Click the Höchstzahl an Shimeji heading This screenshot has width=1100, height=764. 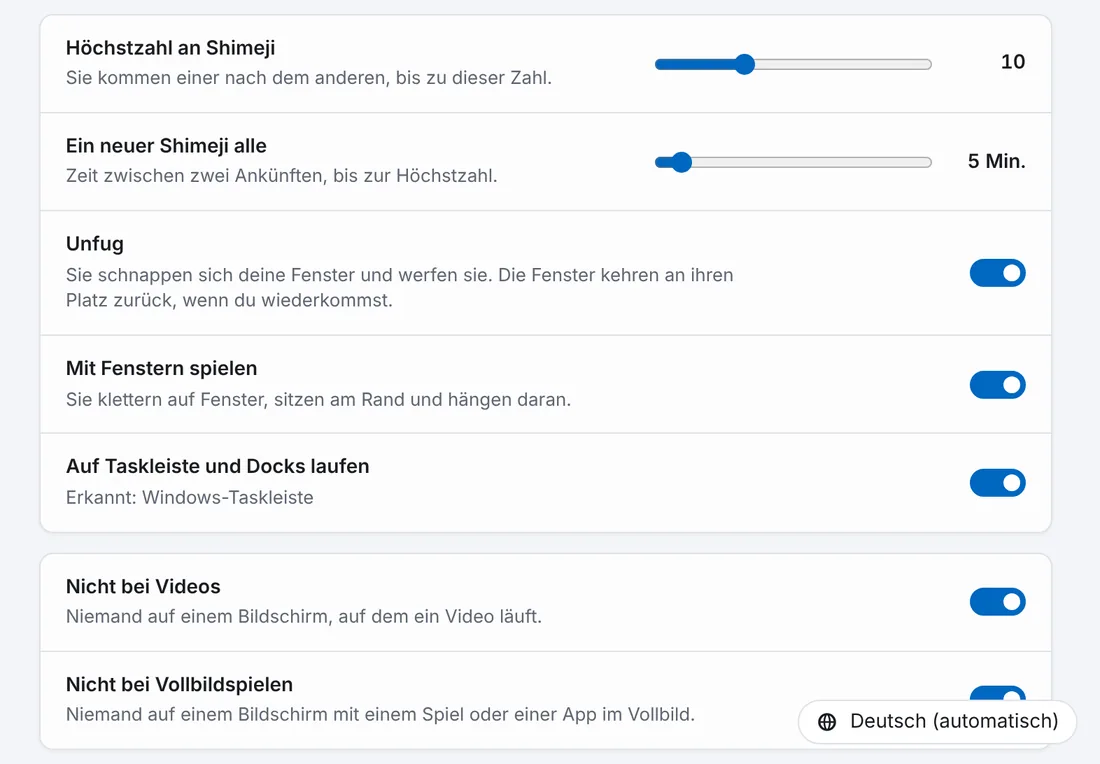[x=170, y=48]
